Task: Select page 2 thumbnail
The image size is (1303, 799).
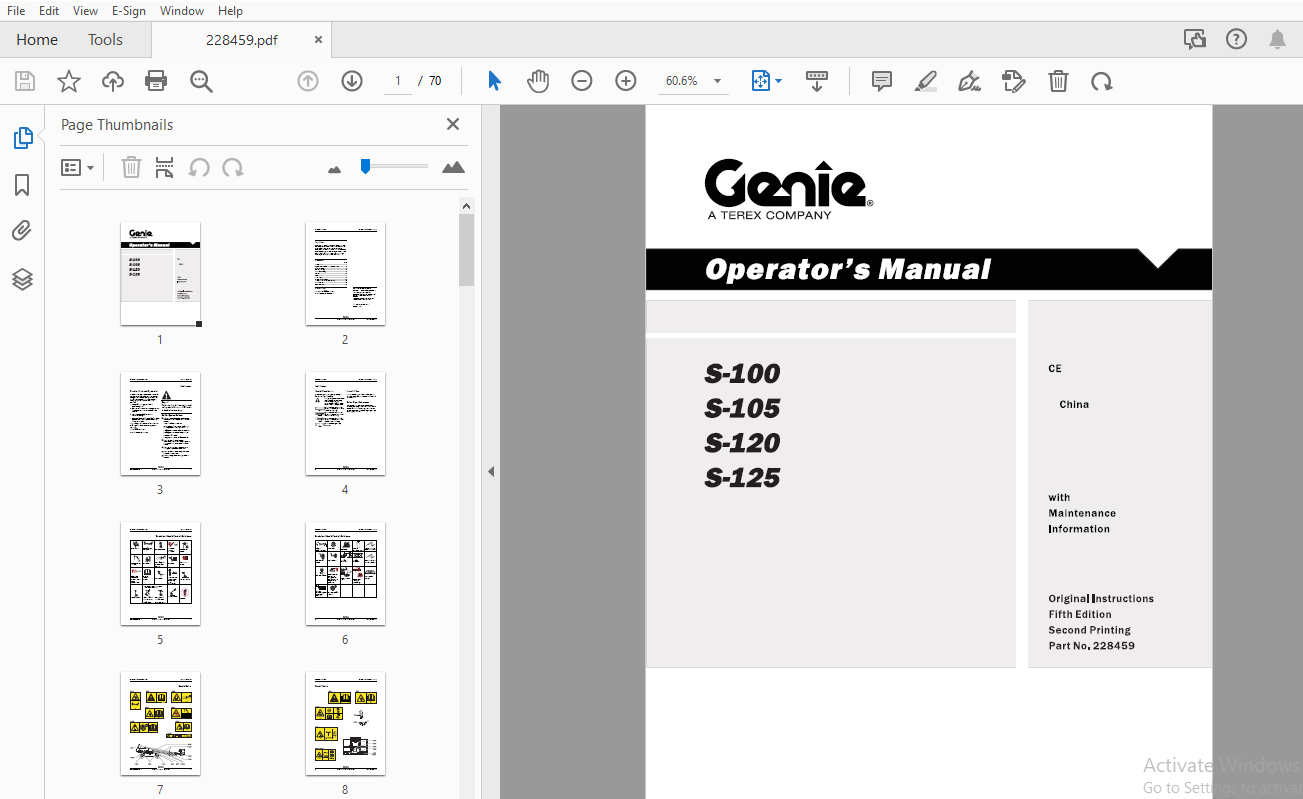Action: click(345, 273)
